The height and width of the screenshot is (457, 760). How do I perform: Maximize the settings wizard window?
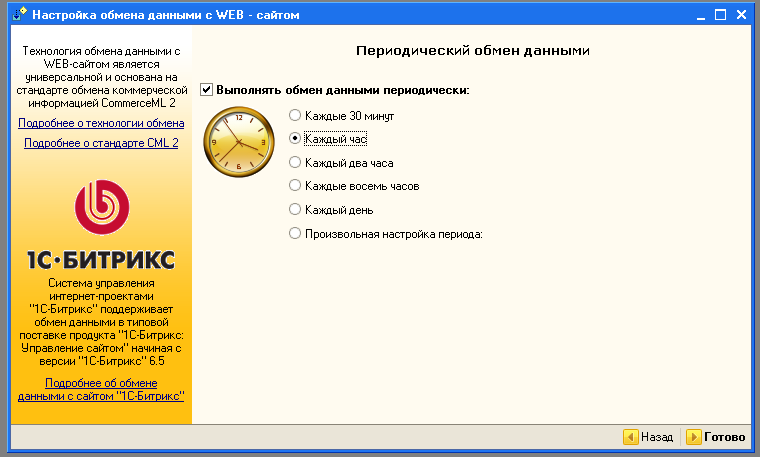pos(718,16)
